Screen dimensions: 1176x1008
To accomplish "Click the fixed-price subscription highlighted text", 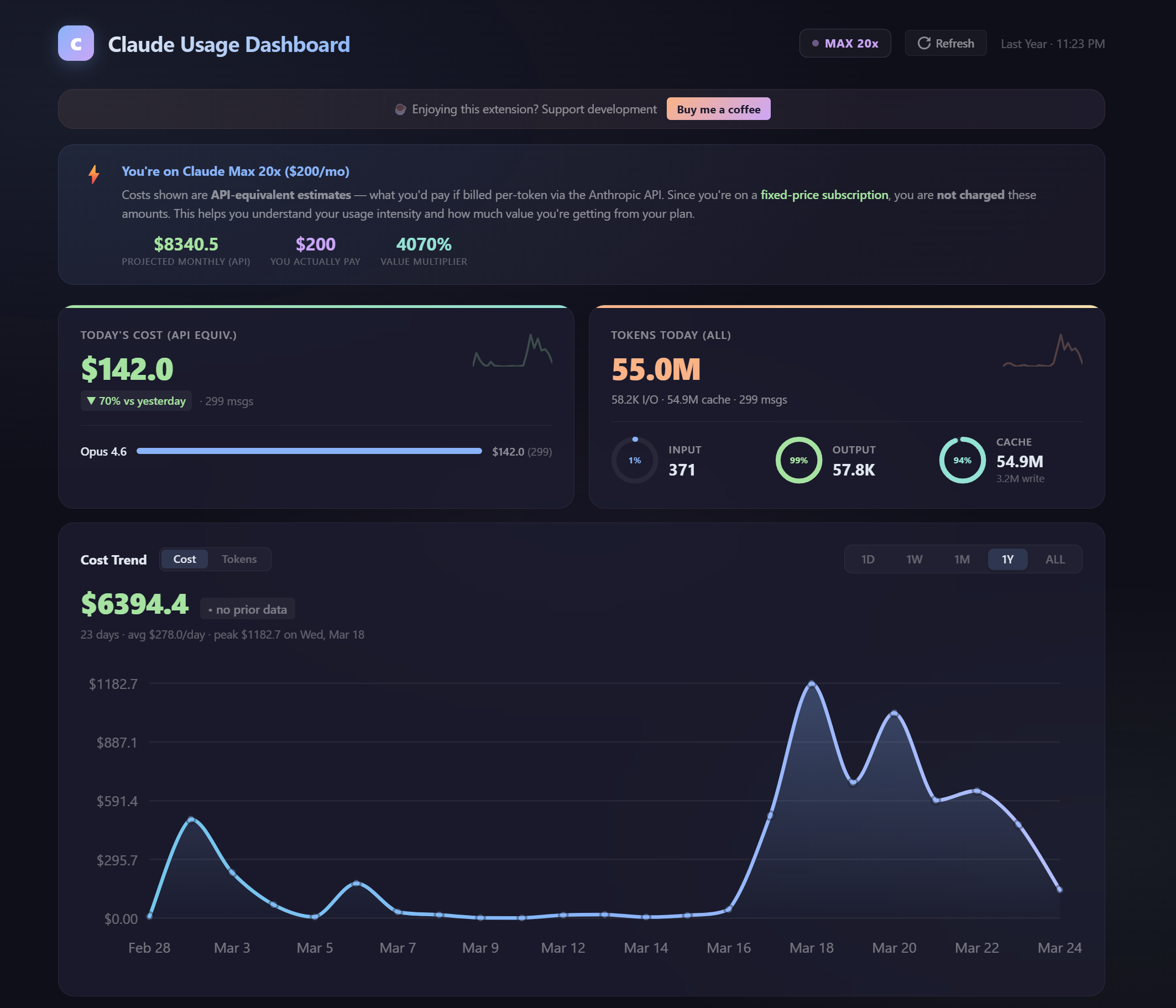I will (x=824, y=195).
